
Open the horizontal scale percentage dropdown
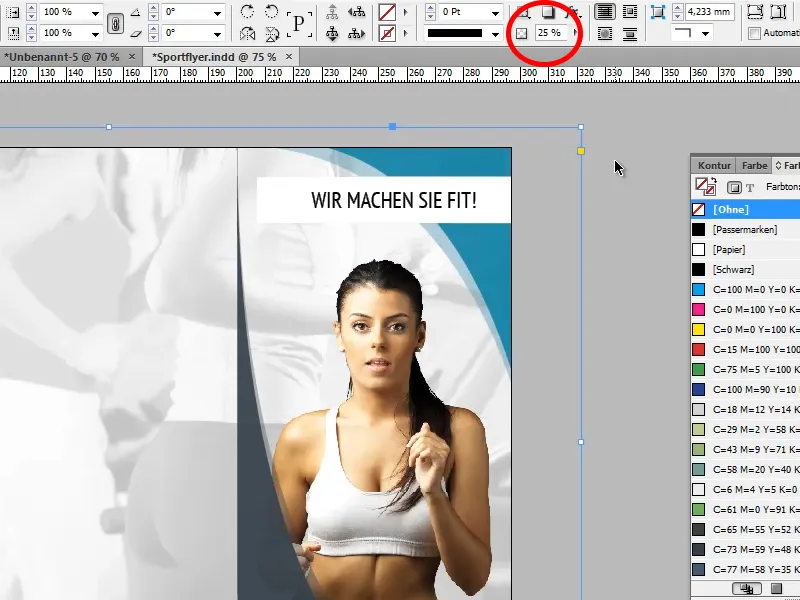point(95,13)
